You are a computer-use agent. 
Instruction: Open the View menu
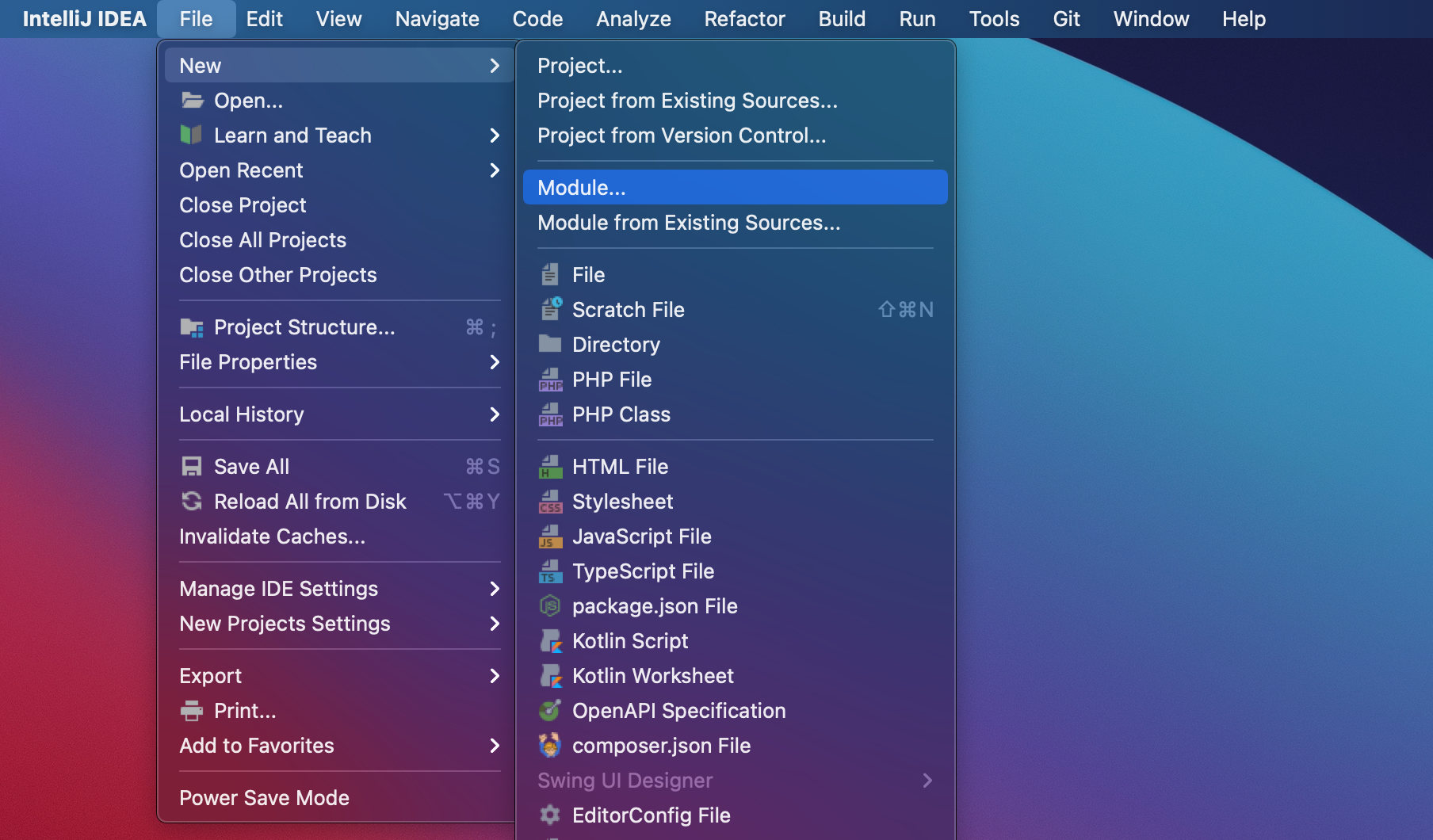(338, 19)
